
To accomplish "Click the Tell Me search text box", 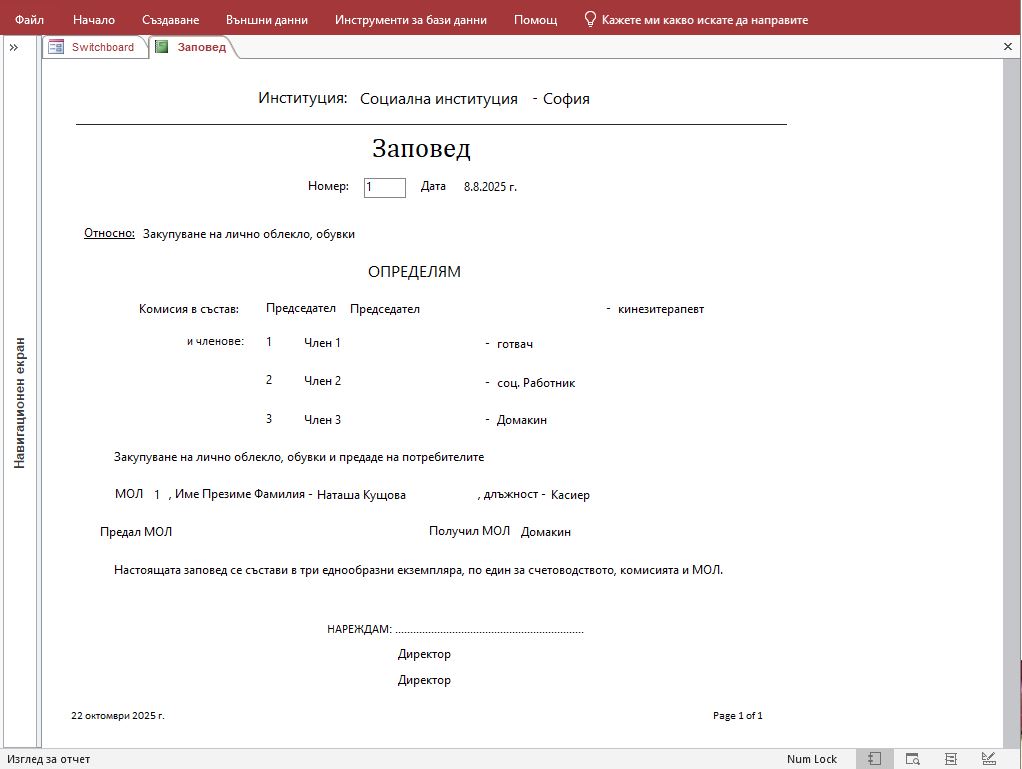I will (704, 19).
